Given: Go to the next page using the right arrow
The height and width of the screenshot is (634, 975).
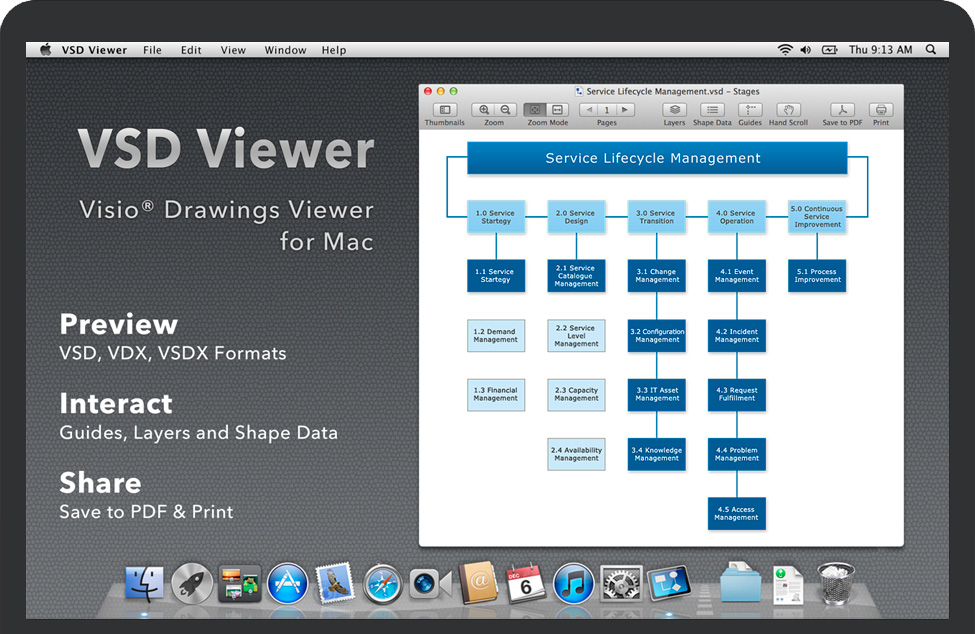Looking at the screenshot, I should coord(625,110).
